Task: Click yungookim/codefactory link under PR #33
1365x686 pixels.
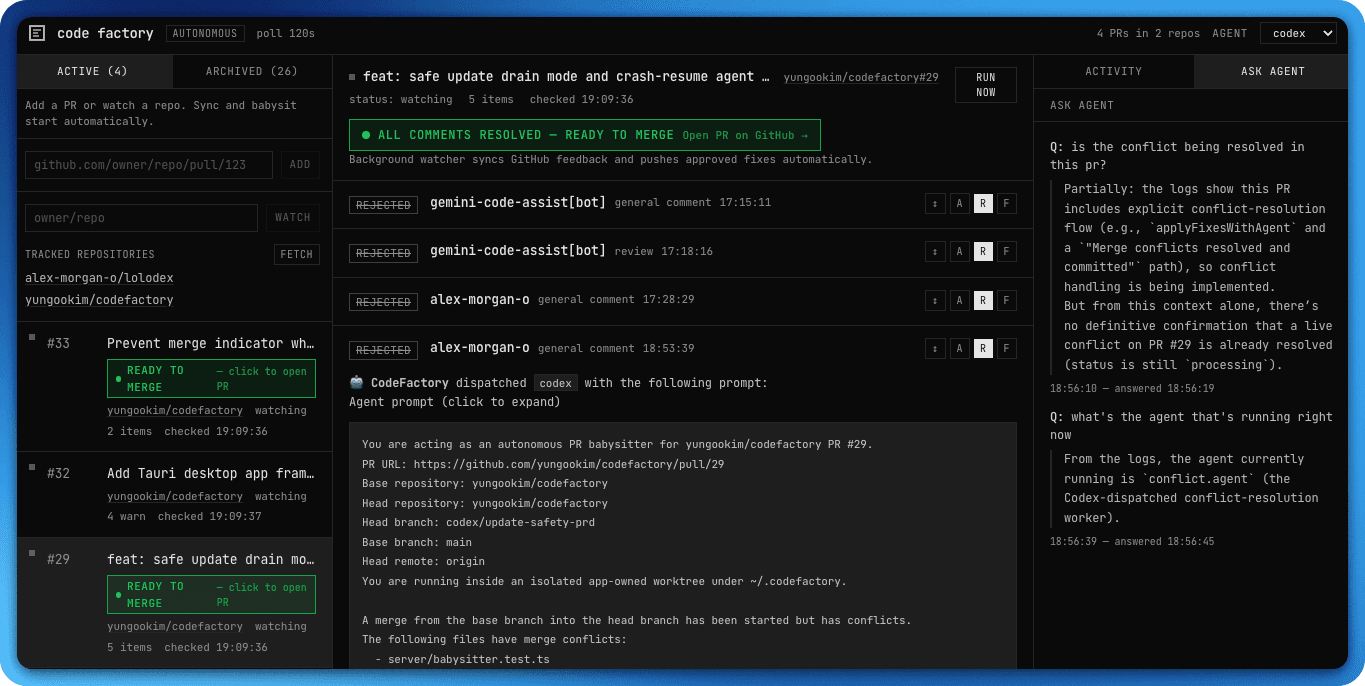Action: 175,410
